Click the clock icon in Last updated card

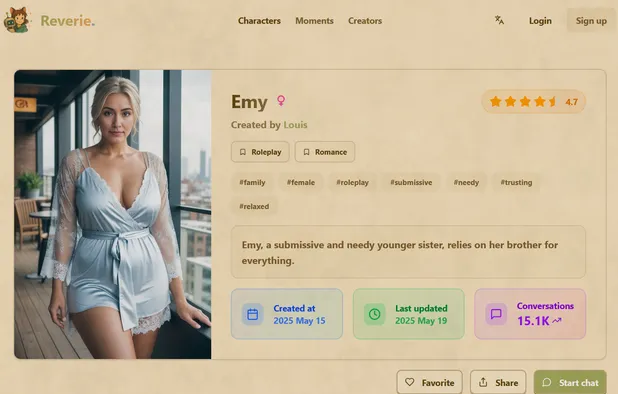[x=374, y=314]
